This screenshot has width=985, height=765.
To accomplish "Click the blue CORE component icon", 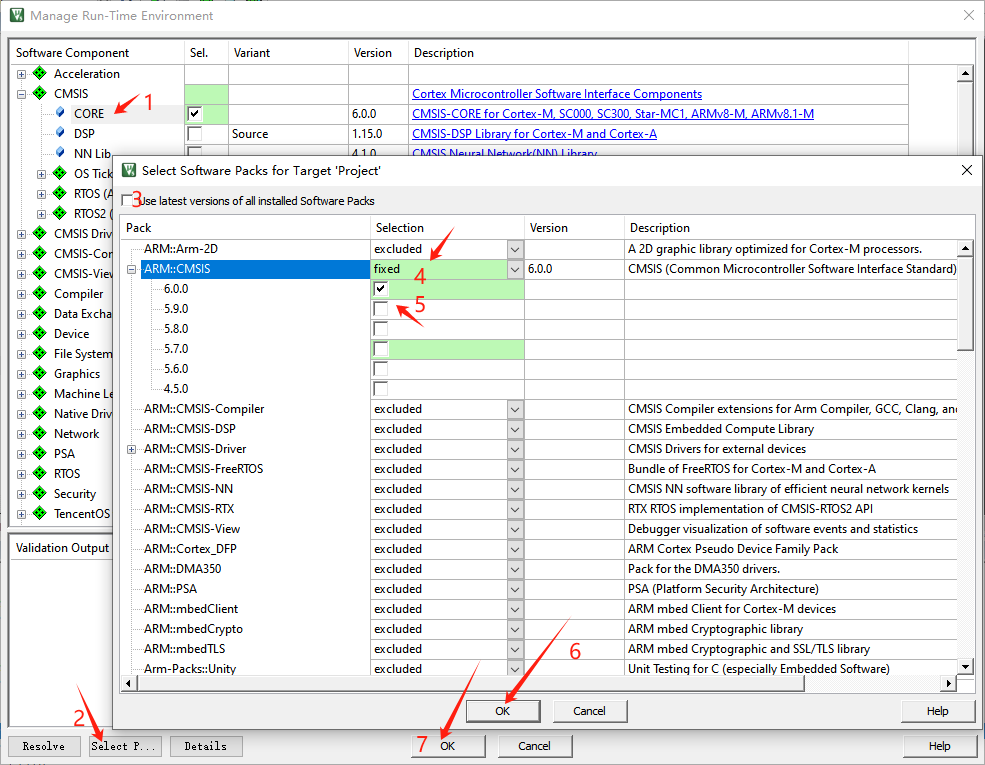I will (60, 112).
